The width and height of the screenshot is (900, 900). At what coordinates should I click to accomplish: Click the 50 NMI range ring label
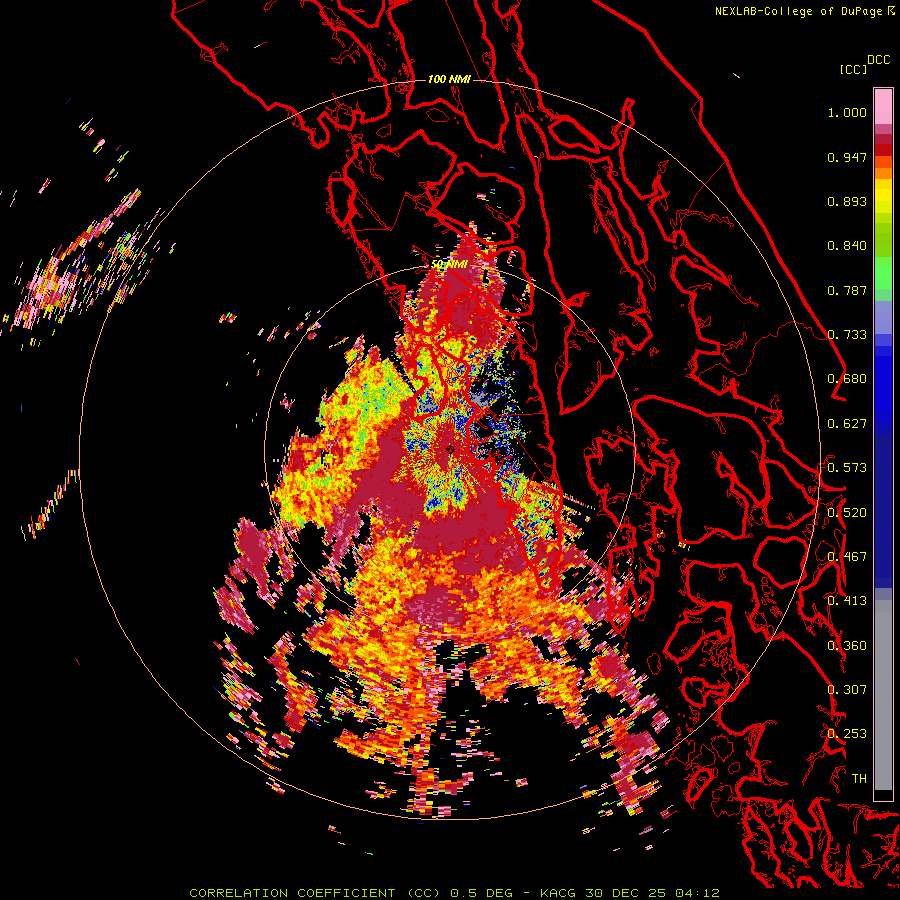tap(449, 264)
